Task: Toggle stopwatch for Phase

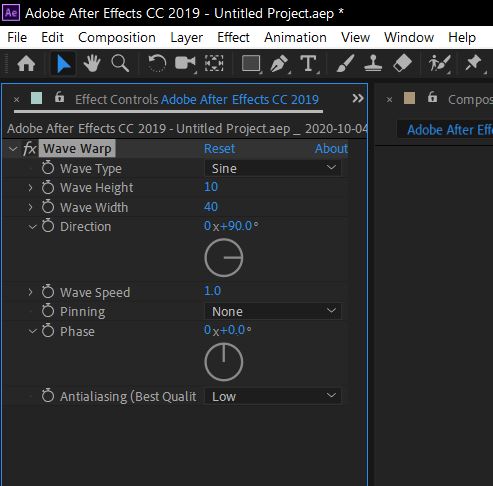Action: click(48, 331)
